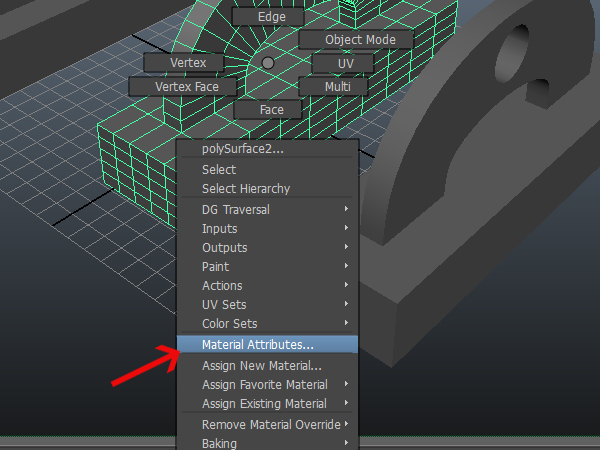Viewport: 600px width, 450px height.
Task: Click Select Hierarchy
Action: click(x=267, y=189)
